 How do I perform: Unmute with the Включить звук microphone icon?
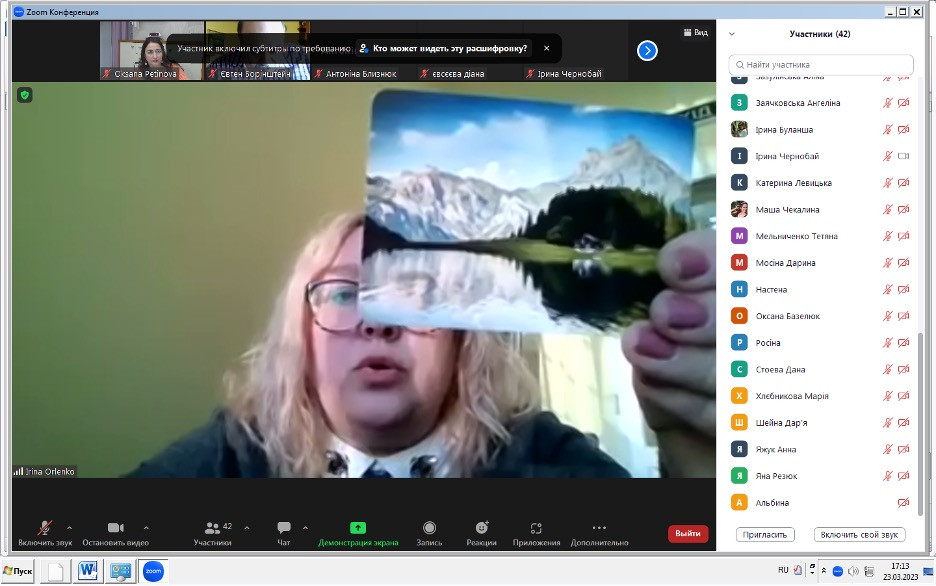coord(44,528)
